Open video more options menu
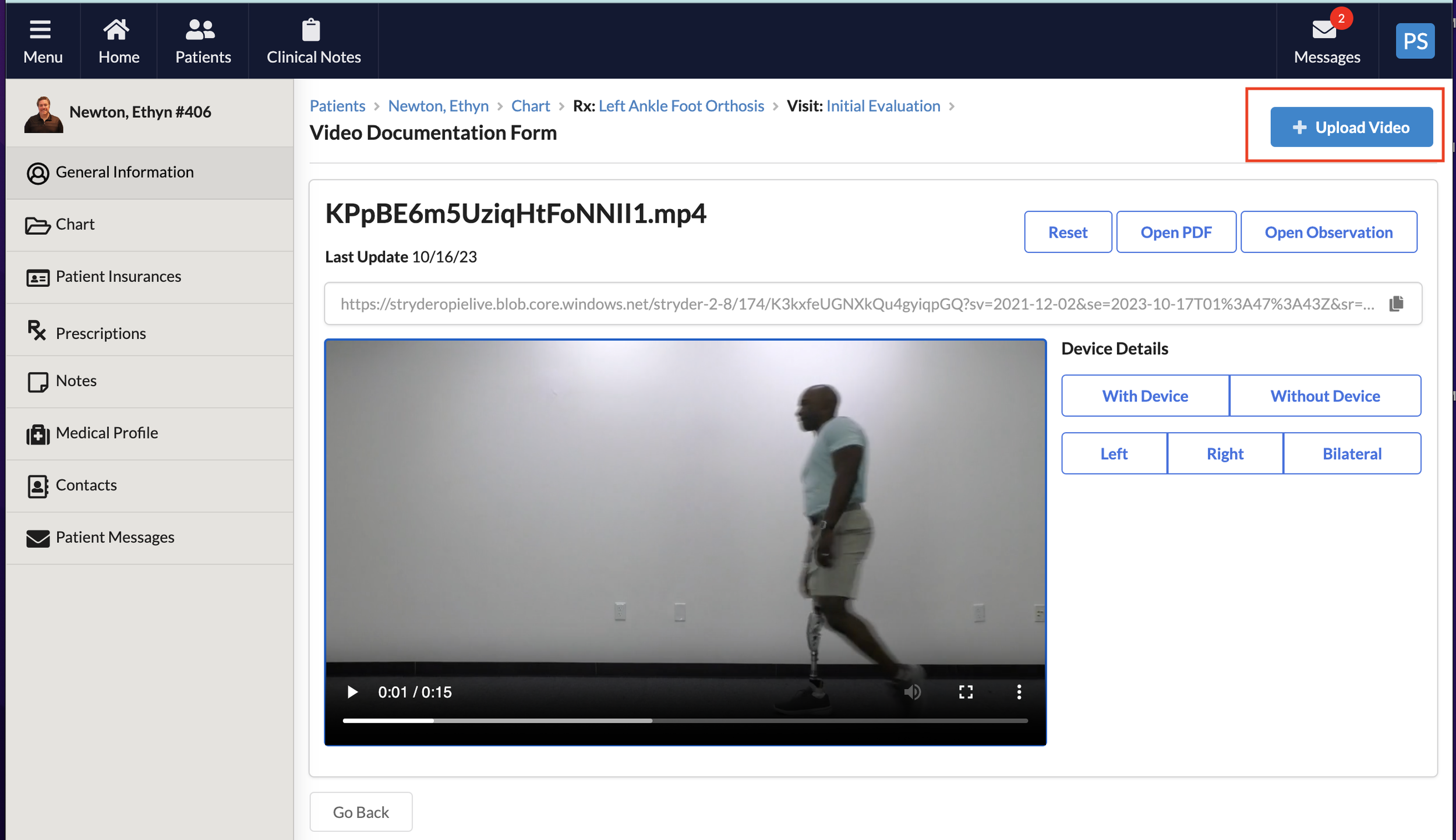The height and width of the screenshot is (840, 1456). point(1019,692)
